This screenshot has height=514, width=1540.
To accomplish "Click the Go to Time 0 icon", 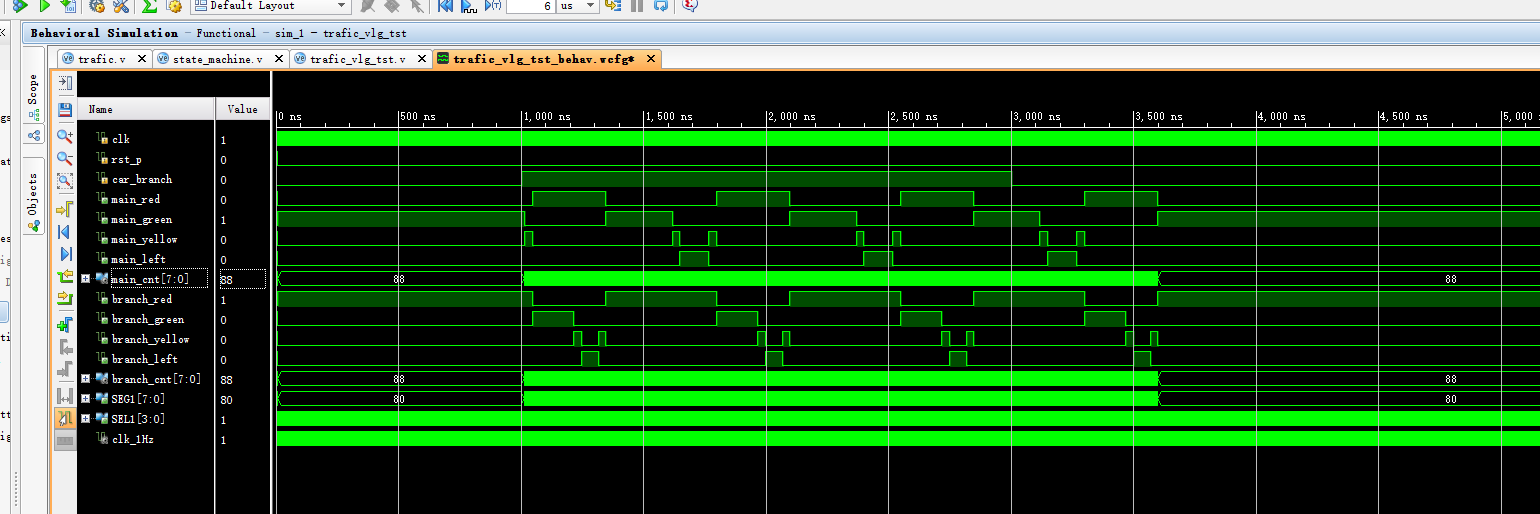I will point(65,232).
